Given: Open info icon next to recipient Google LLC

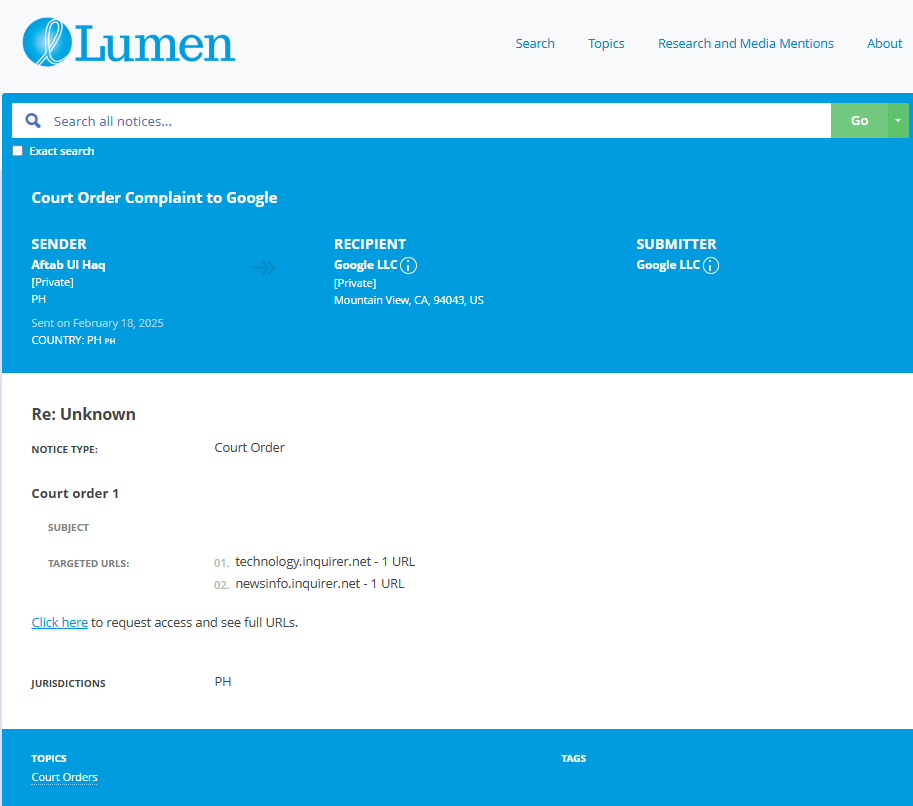Looking at the screenshot, I should tap(409, 266).
